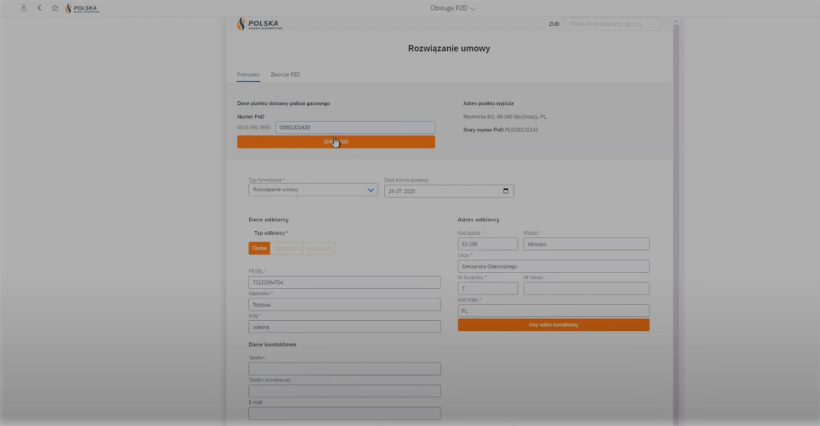Click the Data końca dostawy date field

tap(449, 191)
